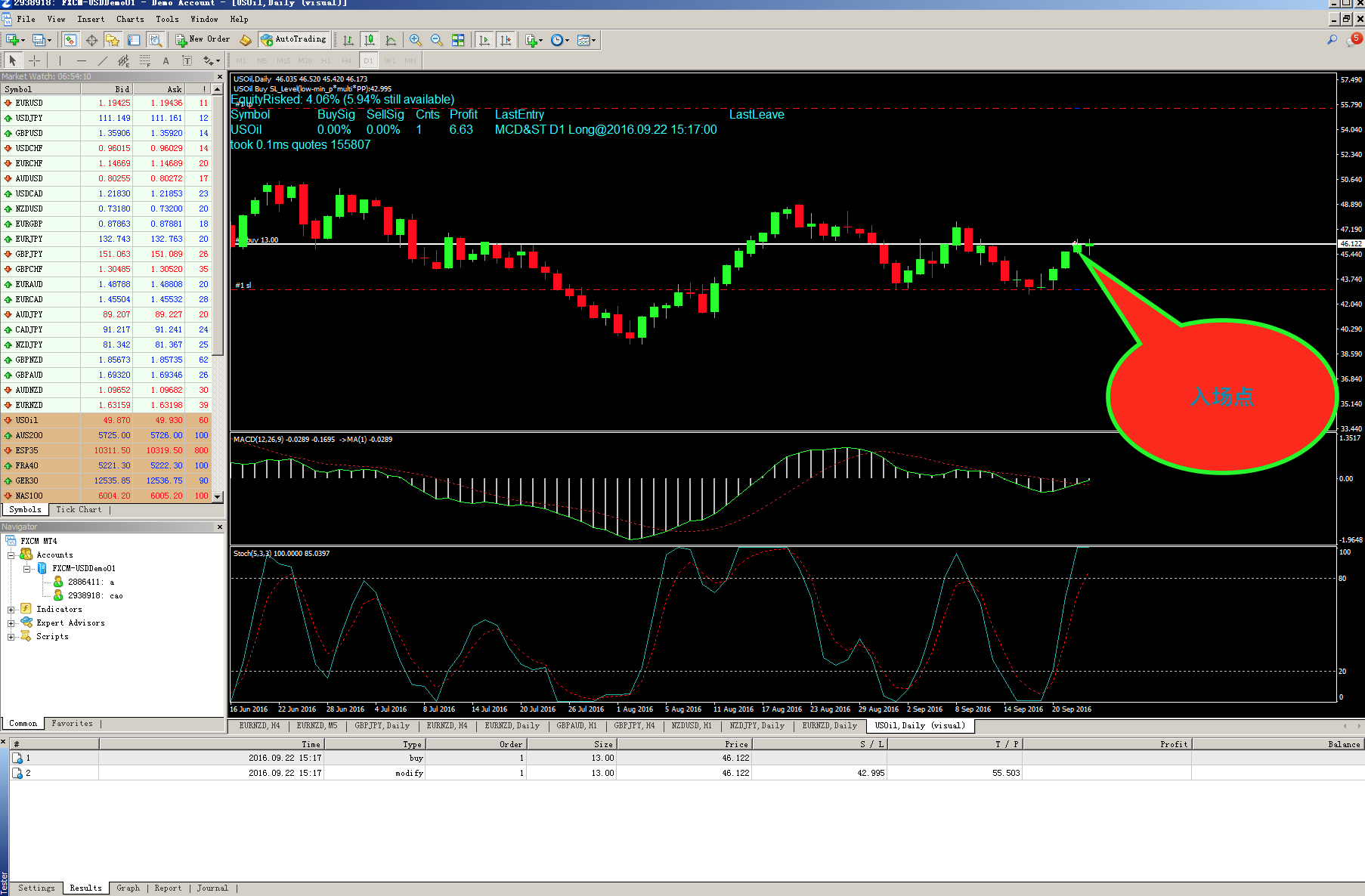Draw a vertical line tool
Viewport: 1365px width, 896px height.
coord(60,60)
